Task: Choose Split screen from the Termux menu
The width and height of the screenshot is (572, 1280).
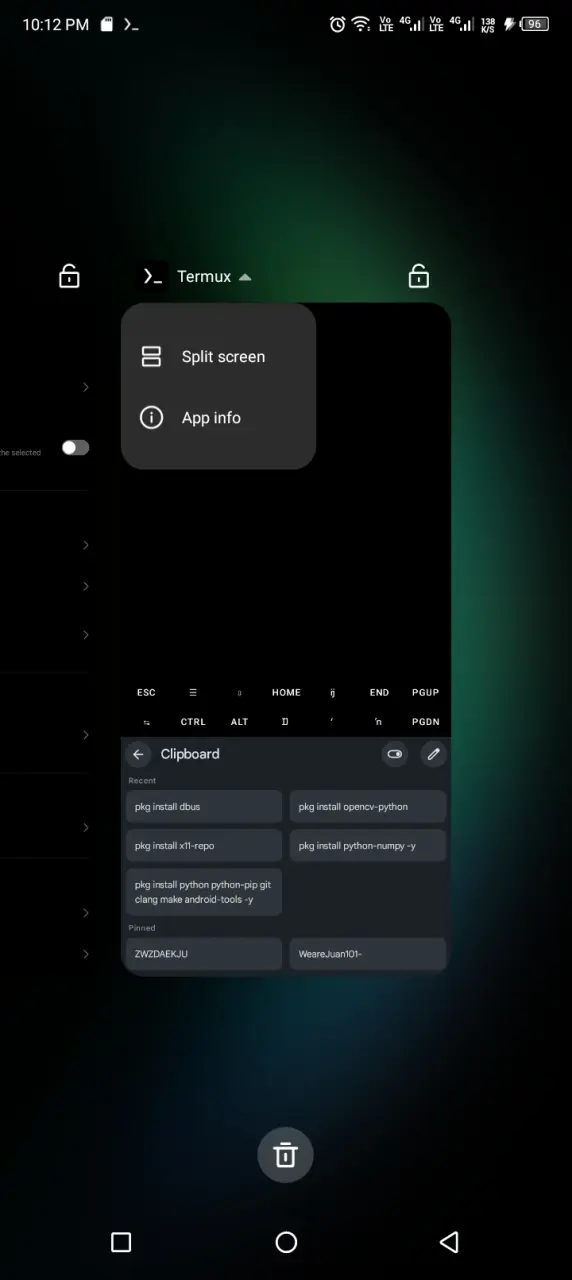Action: point(218,357)
